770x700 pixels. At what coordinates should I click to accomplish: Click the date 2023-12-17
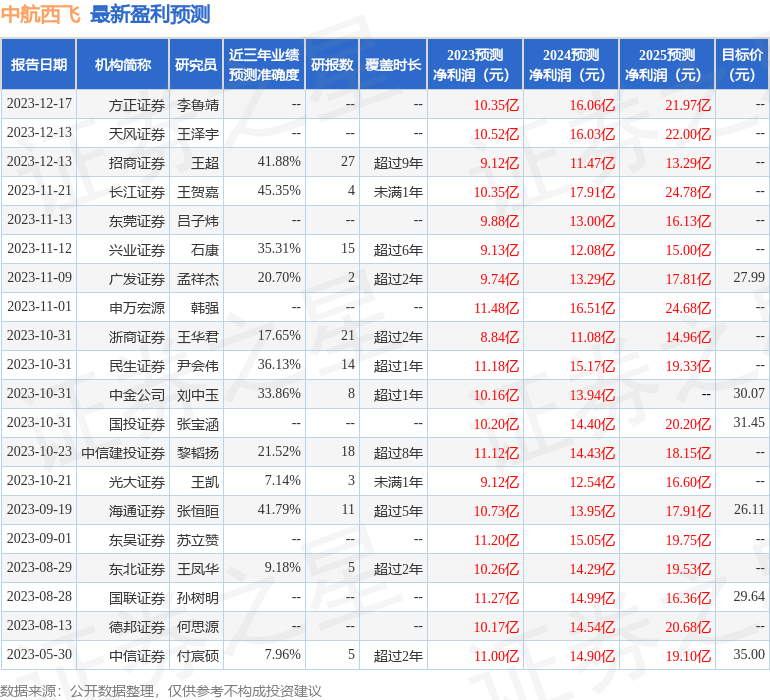(39, 103)
